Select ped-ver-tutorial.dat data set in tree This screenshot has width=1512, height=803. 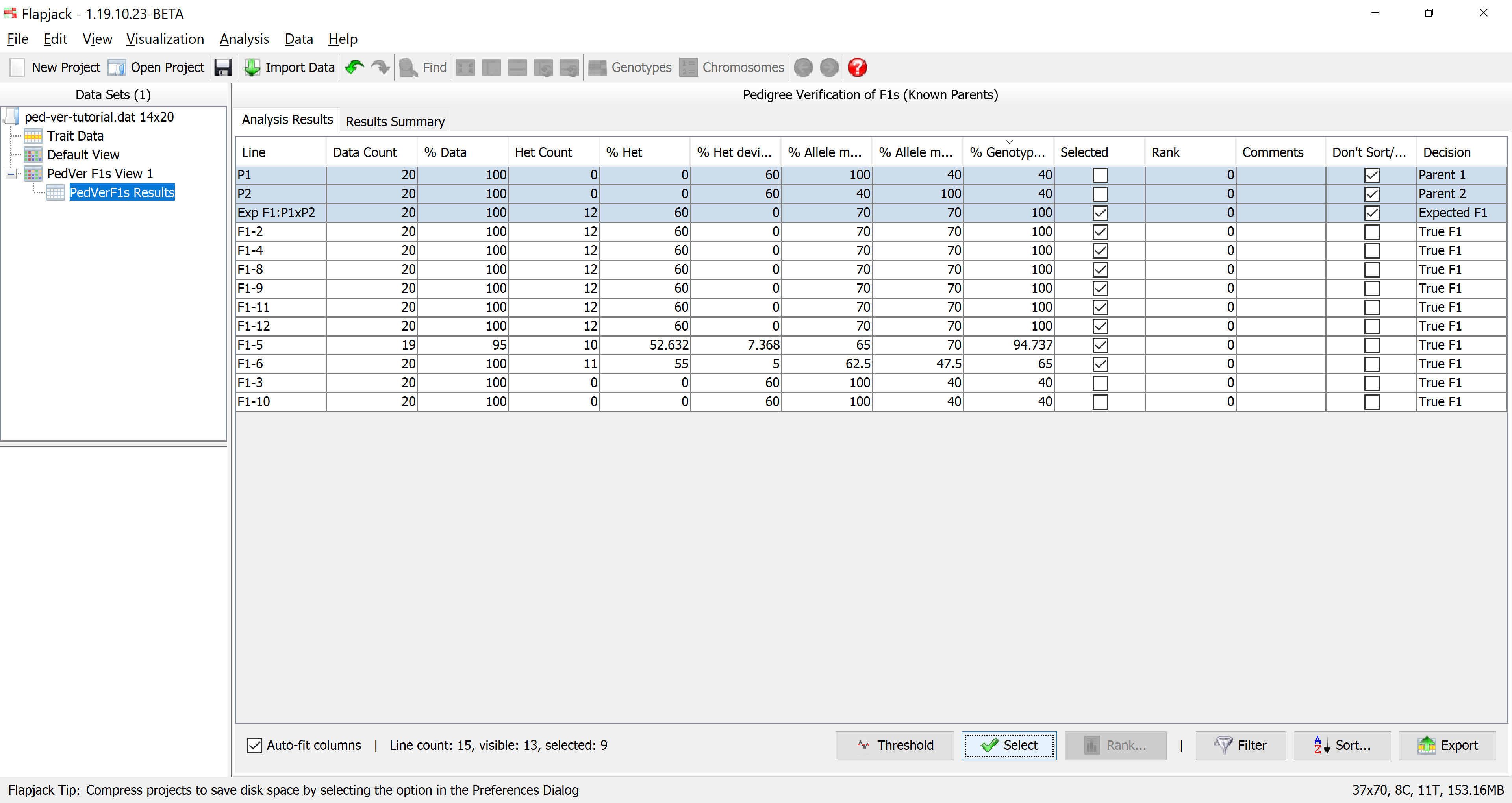99,117
